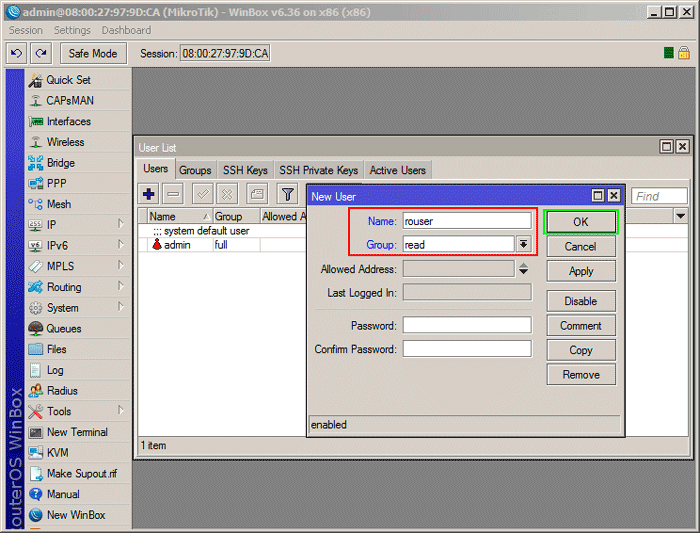This screenshot has height=533, width=700.
Task: Open the Group dropdown arrow
Action: click(x=523, y=244)
